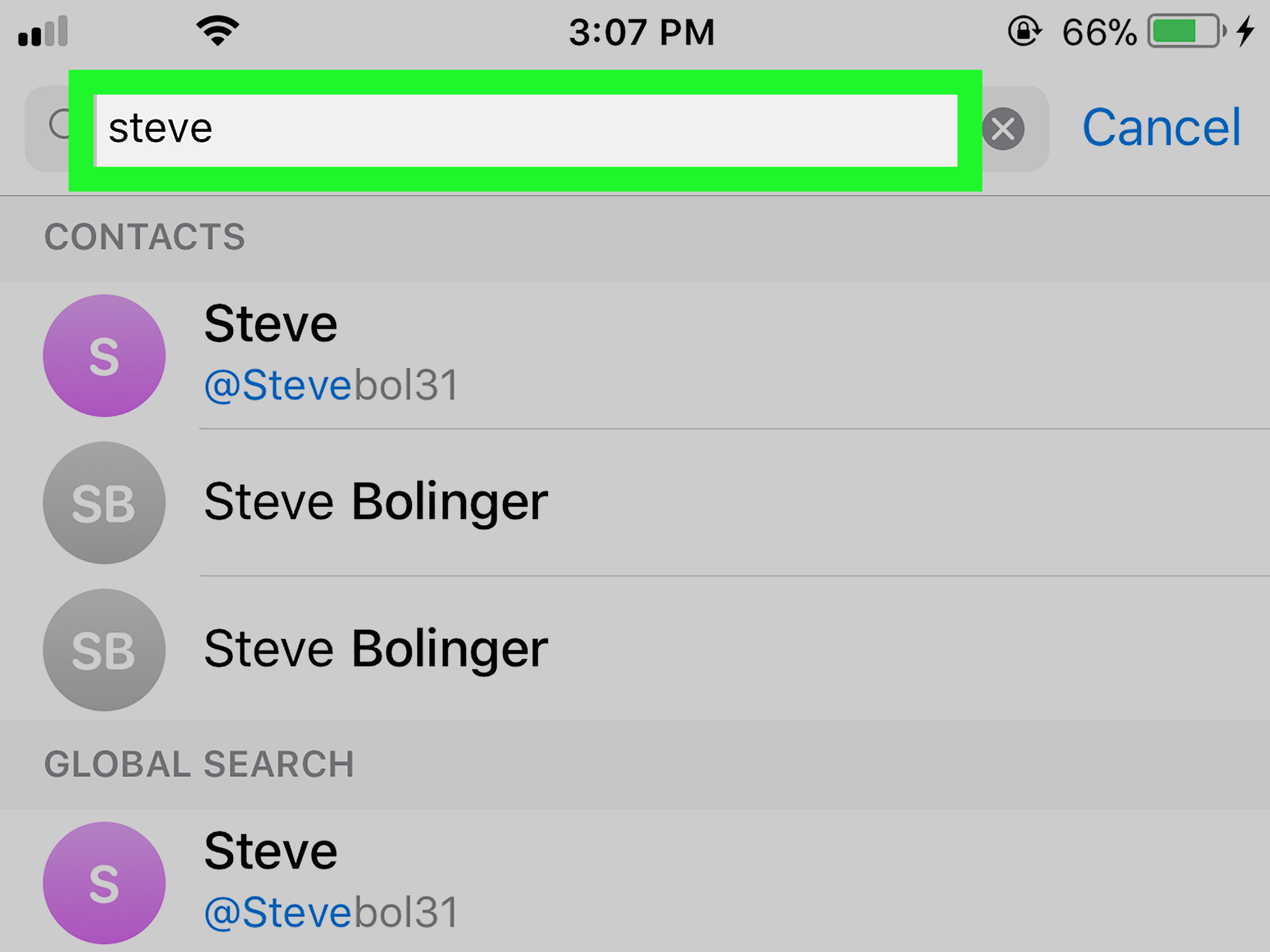Tap the @Stevebol31 username in Global Search
Viewport: 1270px width, 952px height.
point(331,912)
